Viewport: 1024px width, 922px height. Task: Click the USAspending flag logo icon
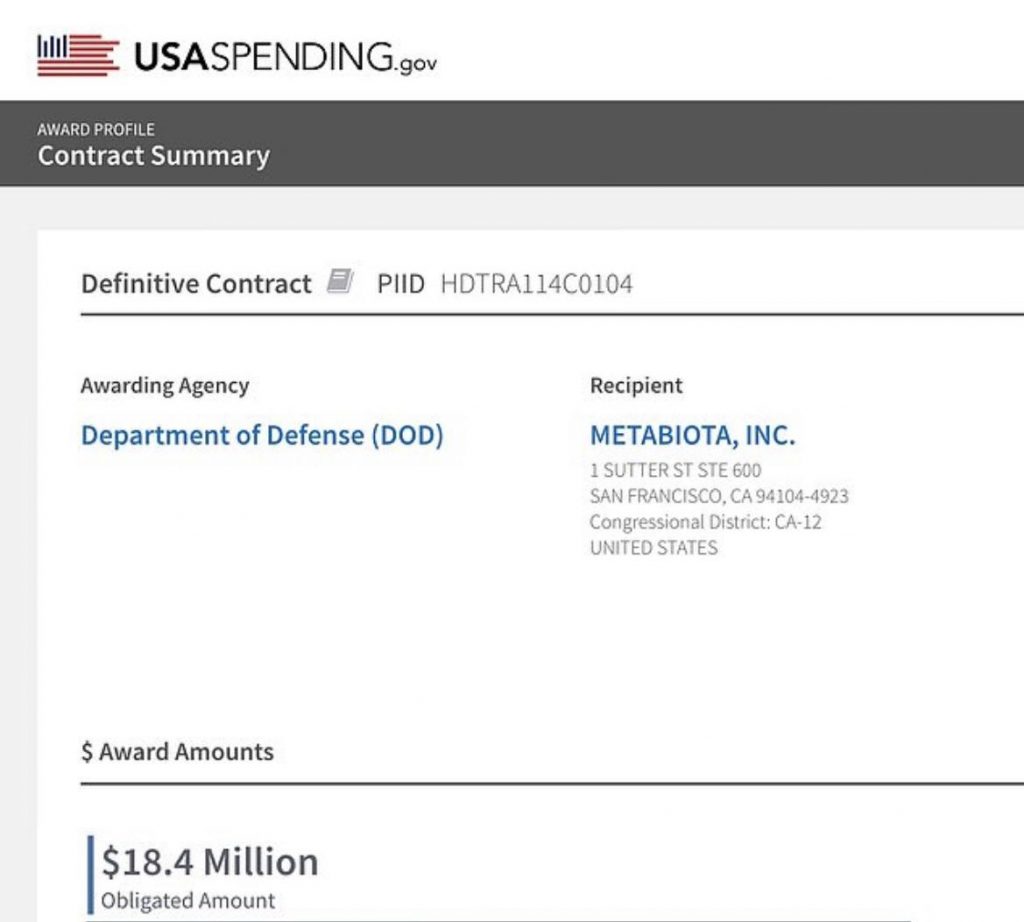78,55
